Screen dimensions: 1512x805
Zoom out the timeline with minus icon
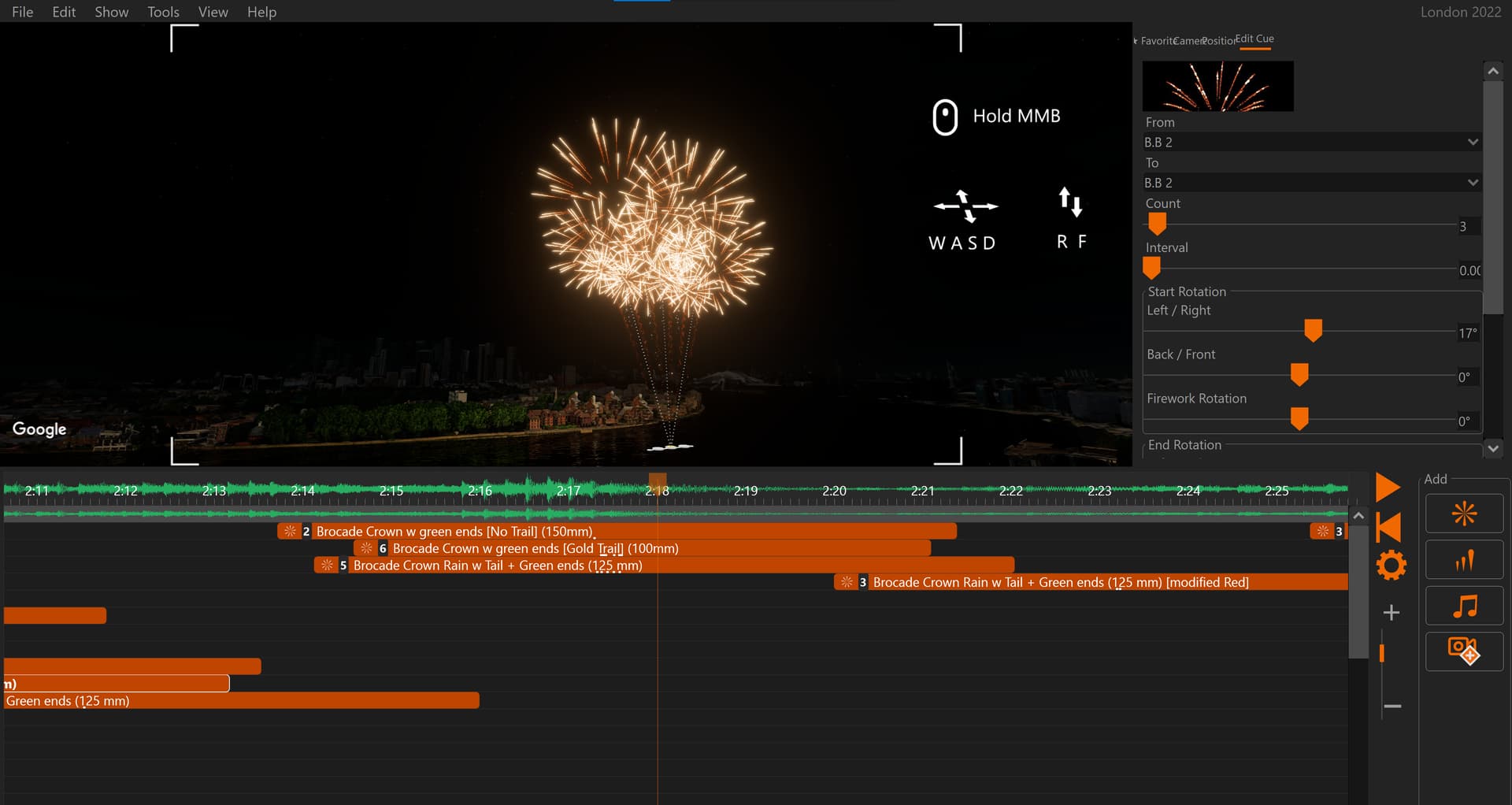(x=1392, y=707)
